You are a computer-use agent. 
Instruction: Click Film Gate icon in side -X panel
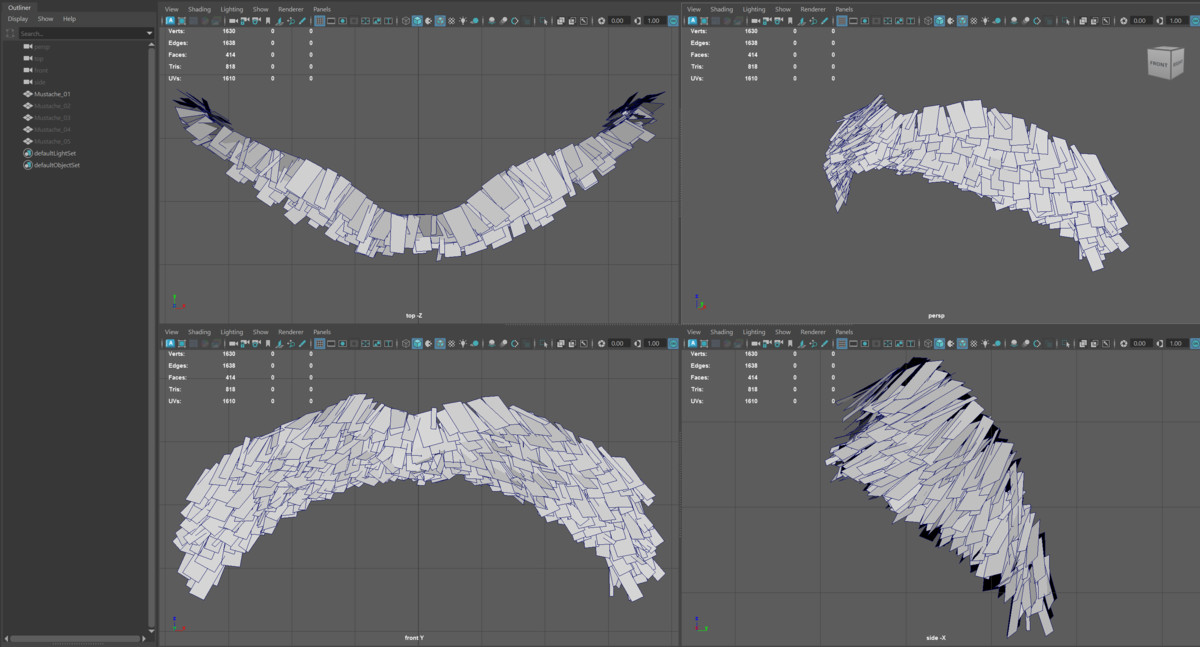tap(853, 343)
